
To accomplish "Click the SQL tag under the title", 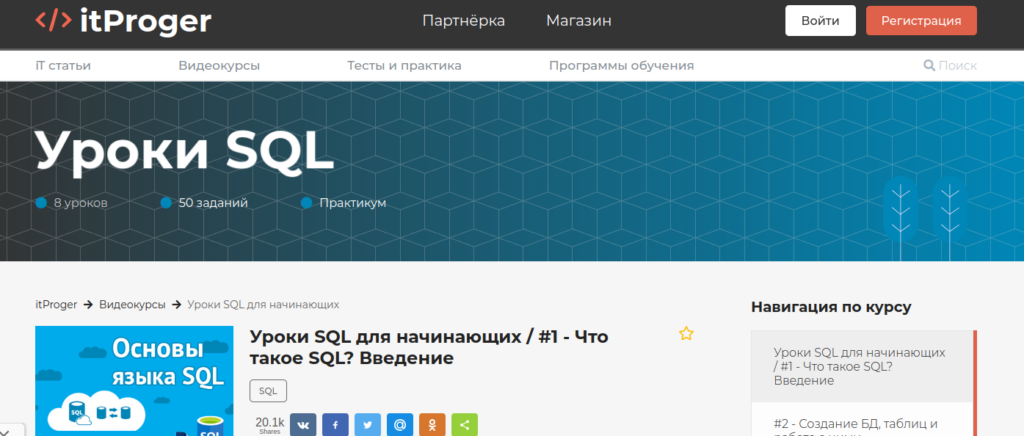I will [x=268, y=390].
